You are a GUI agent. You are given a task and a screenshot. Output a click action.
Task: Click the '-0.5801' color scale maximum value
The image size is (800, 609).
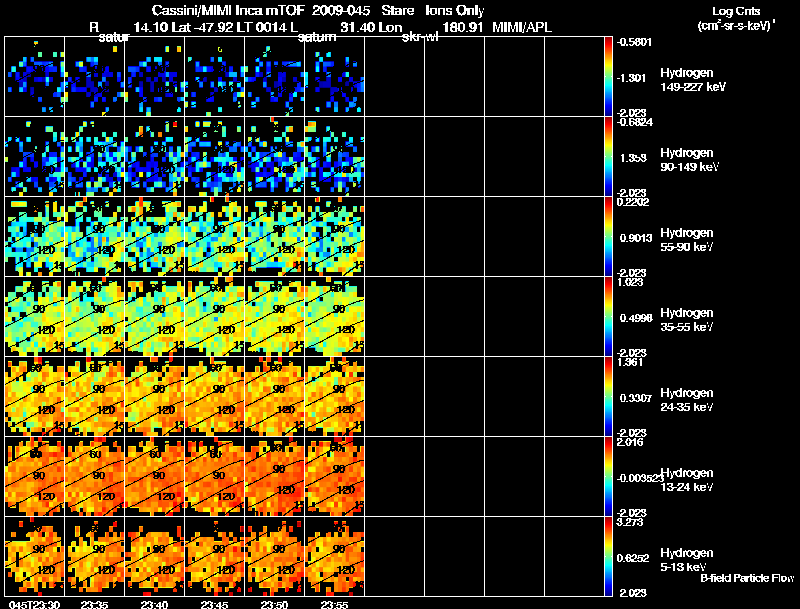click(x=634, y=42)
